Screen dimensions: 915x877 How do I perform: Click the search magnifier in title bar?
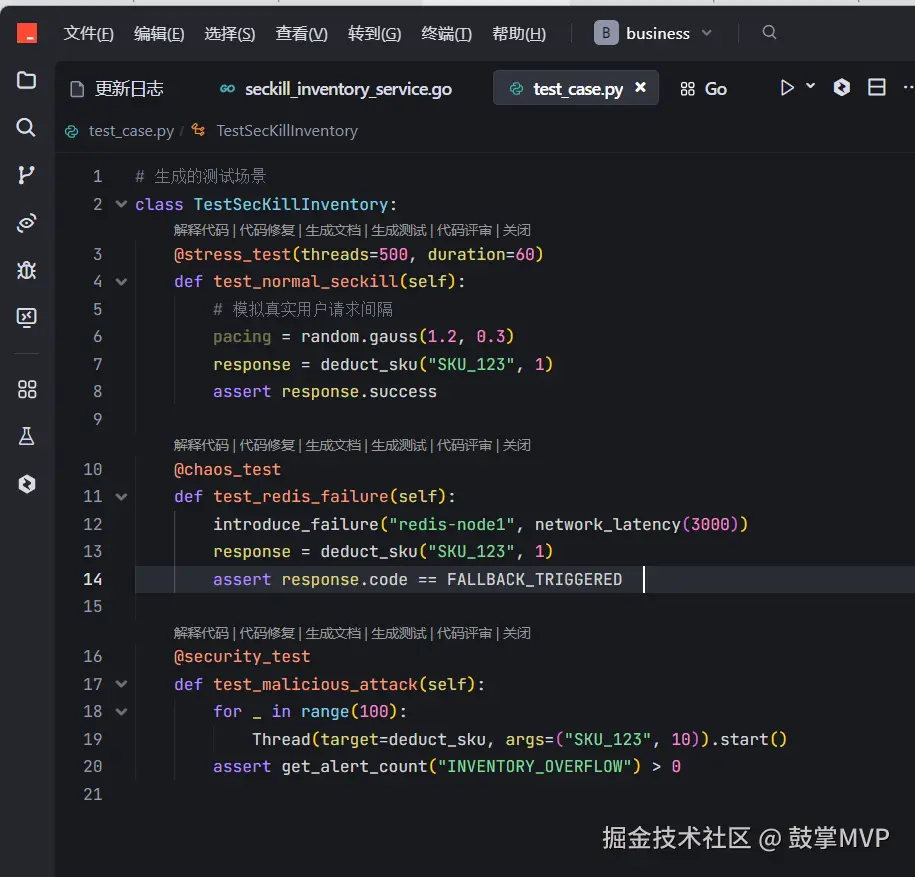coord(769,32)
